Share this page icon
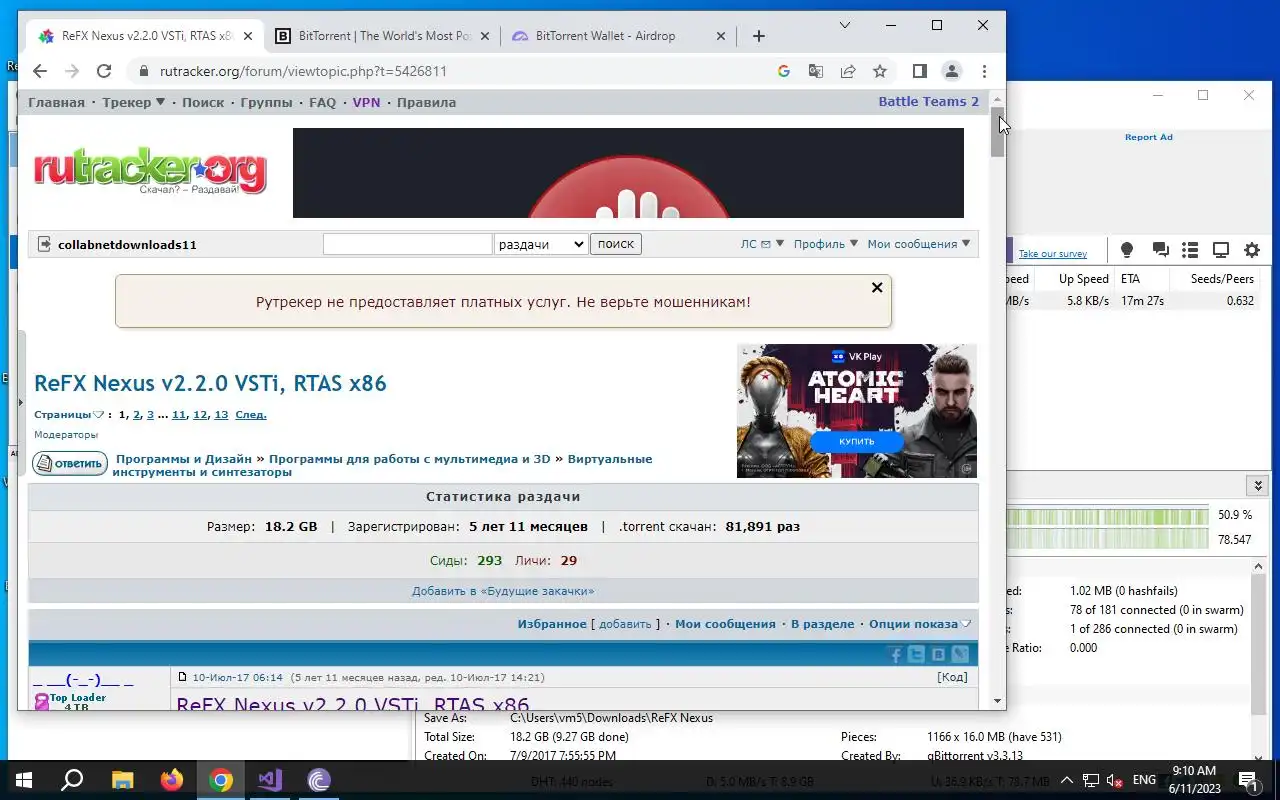Image resolution: width=1280 pixels, height=800 pixels. (x=848, y=71)
